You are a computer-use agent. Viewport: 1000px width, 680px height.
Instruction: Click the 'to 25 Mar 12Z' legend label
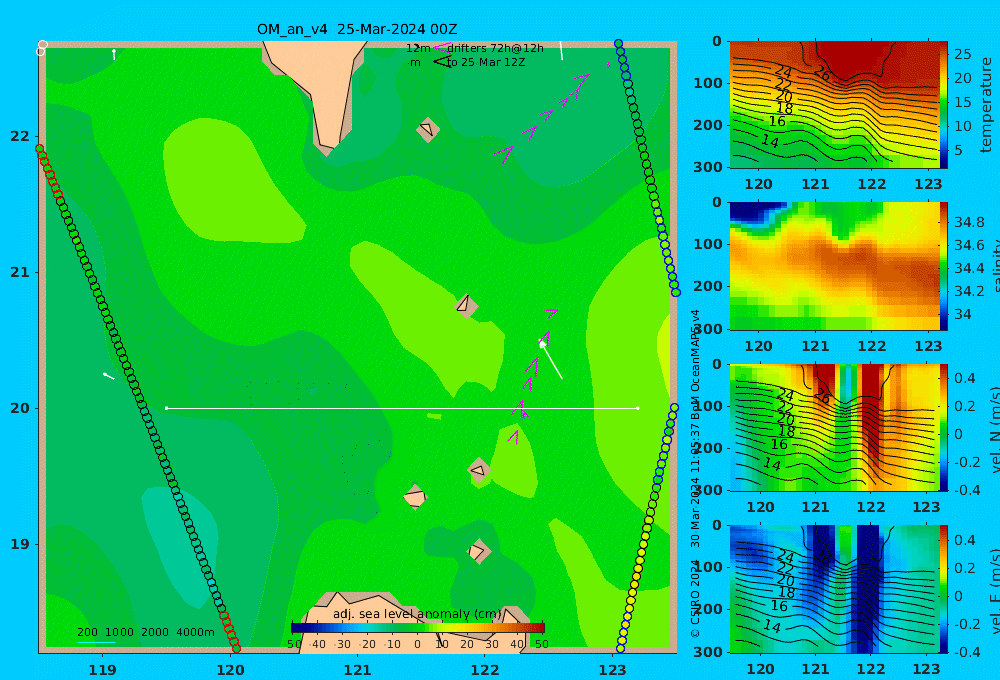coord(486,63)
